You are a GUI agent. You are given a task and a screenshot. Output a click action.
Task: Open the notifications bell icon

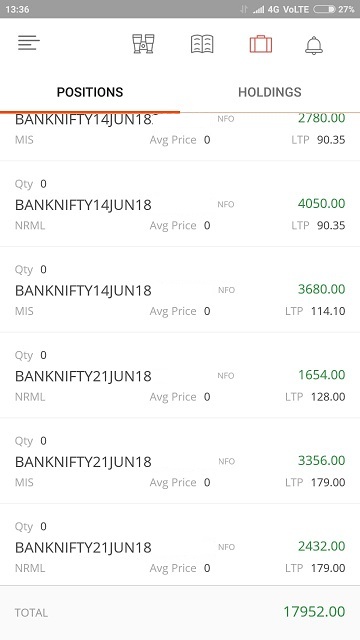(x=314, y=44)
